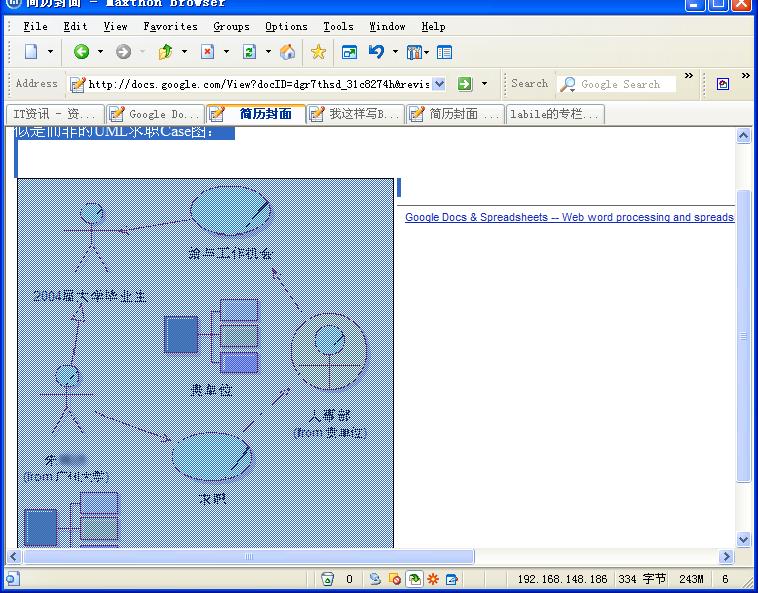Open the Edit menu
The image size is (758, 593).
pos(75,26)
